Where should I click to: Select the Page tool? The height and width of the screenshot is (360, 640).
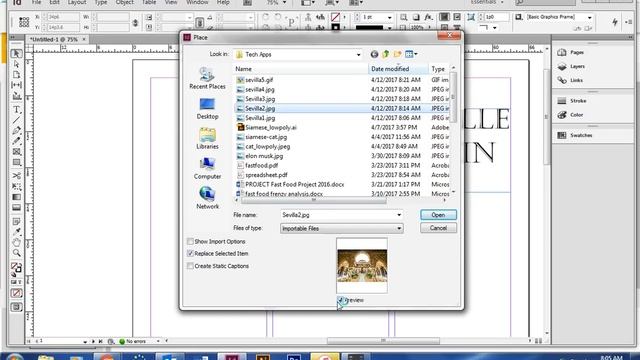pos(16,75)
